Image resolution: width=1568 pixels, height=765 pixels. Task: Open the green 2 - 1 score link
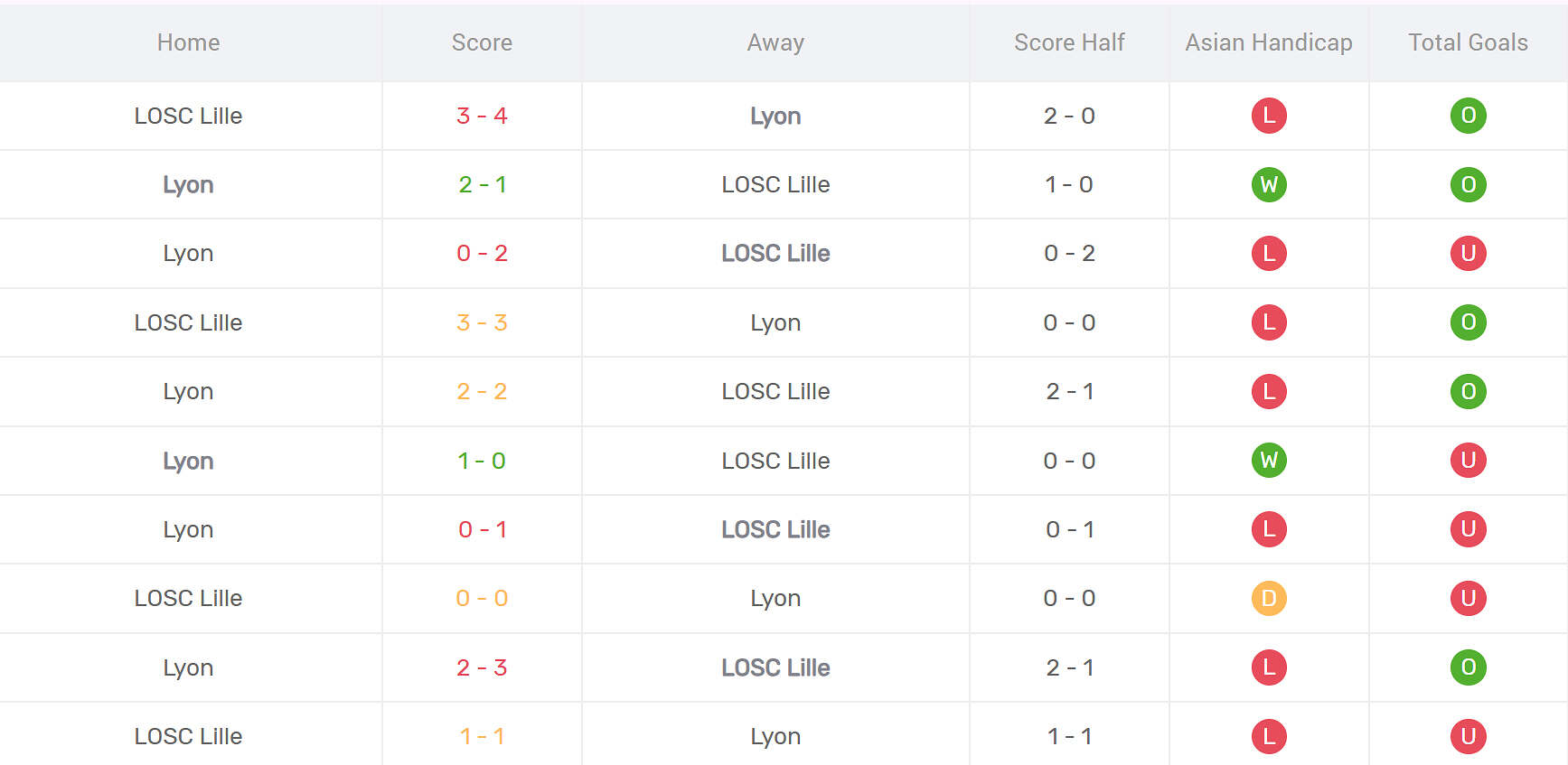click(x=482, y=184)
